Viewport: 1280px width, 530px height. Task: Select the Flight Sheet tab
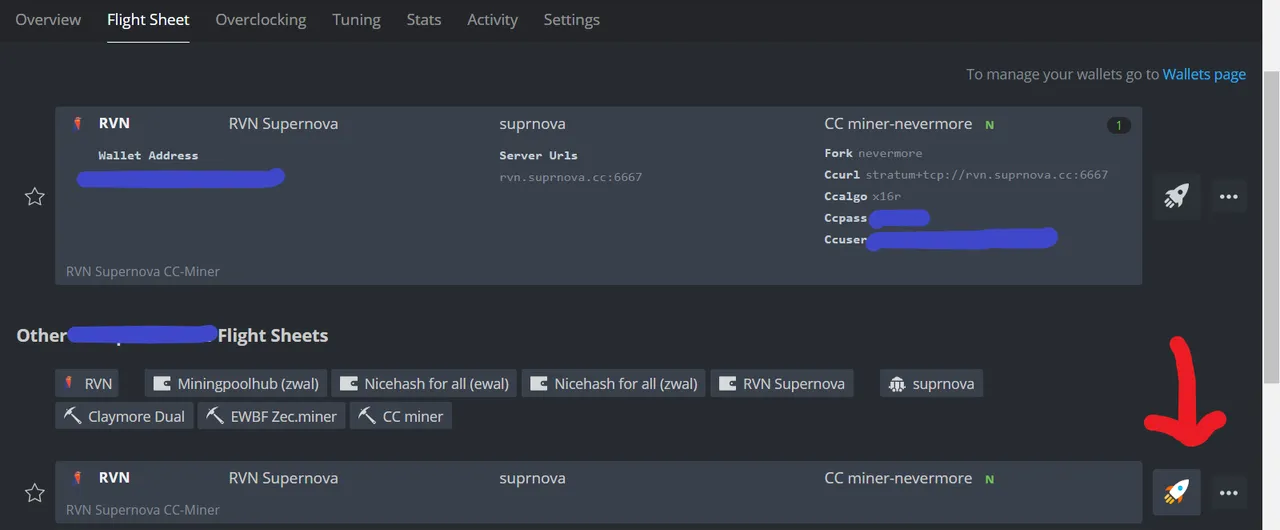click(x=148, y=19)
